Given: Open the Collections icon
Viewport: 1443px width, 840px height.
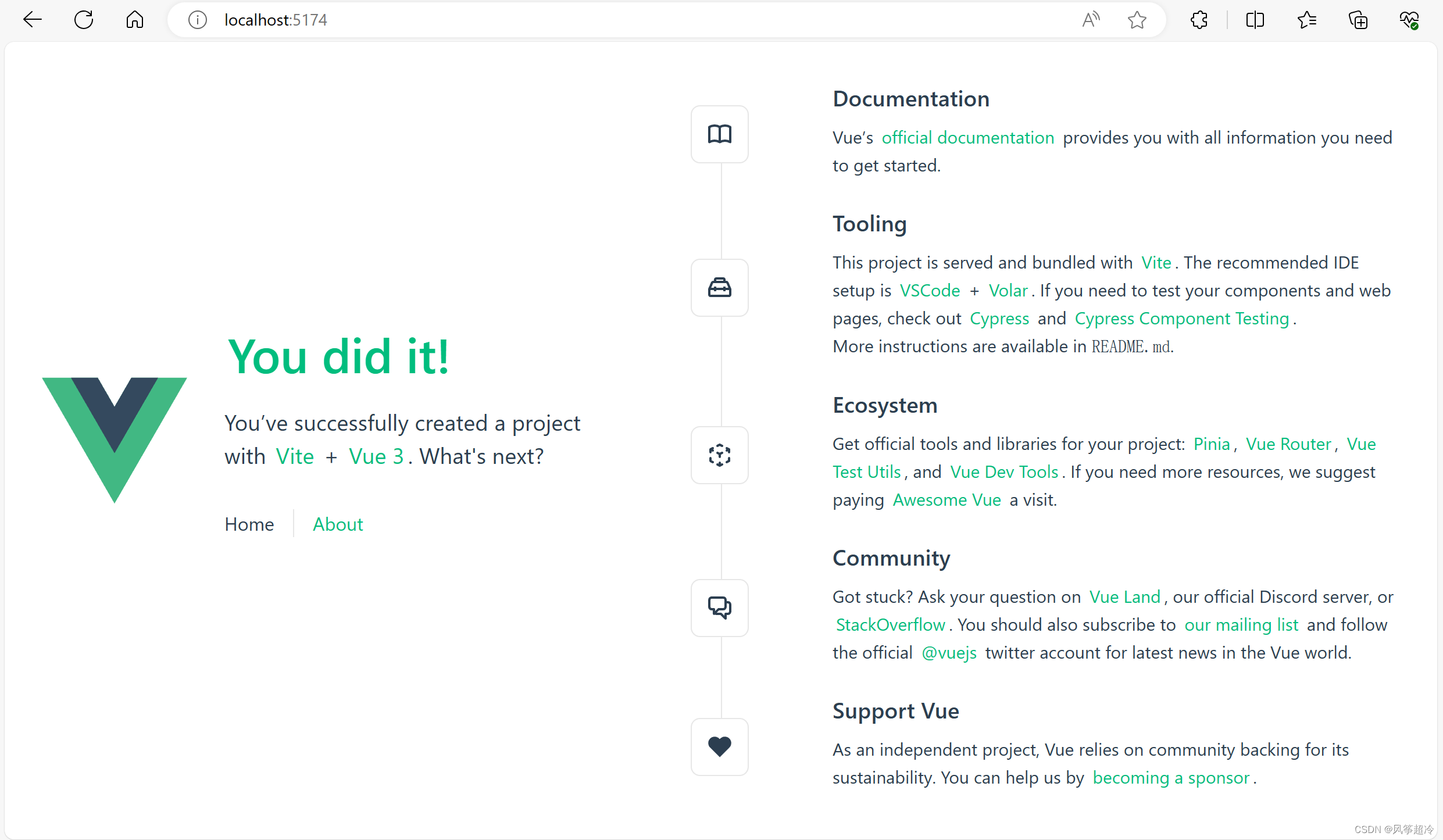Looking at the screenshot, I should pos(1358,20).
